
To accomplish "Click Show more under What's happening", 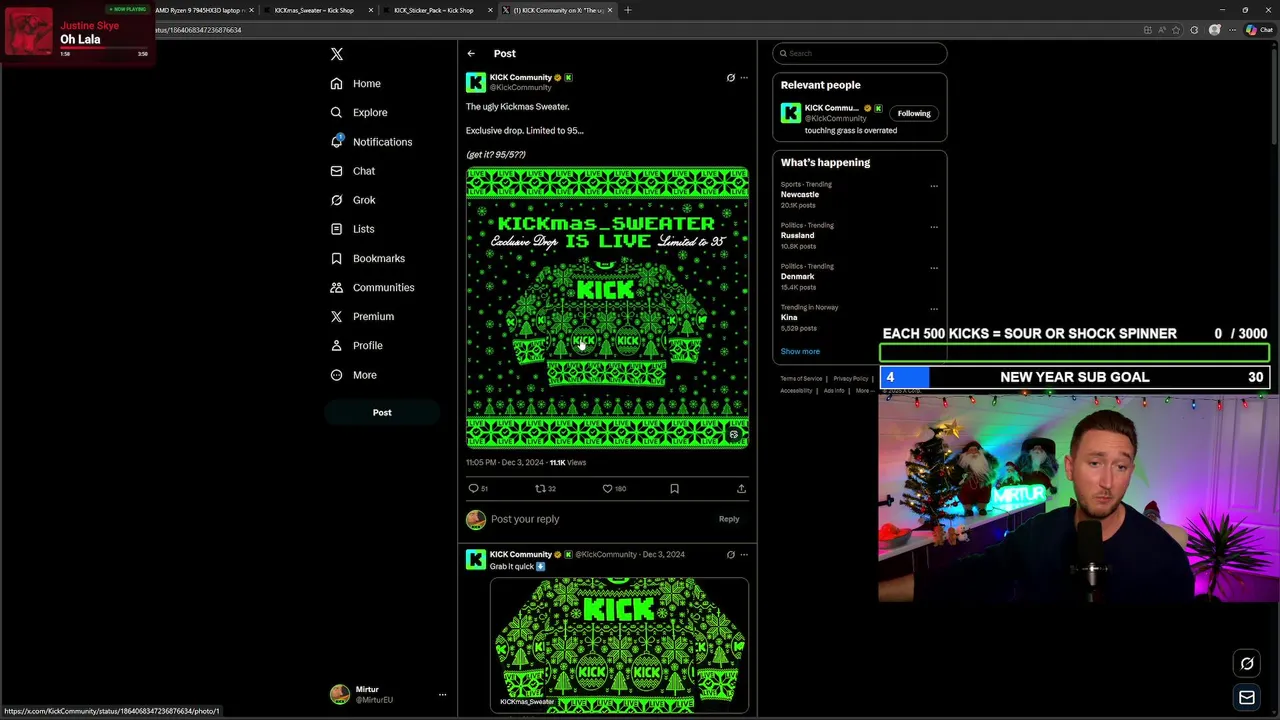I will (800, 352).
